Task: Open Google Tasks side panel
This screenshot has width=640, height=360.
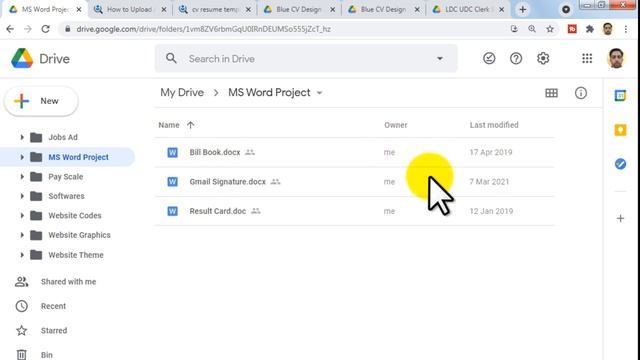Action: point(620,164)
